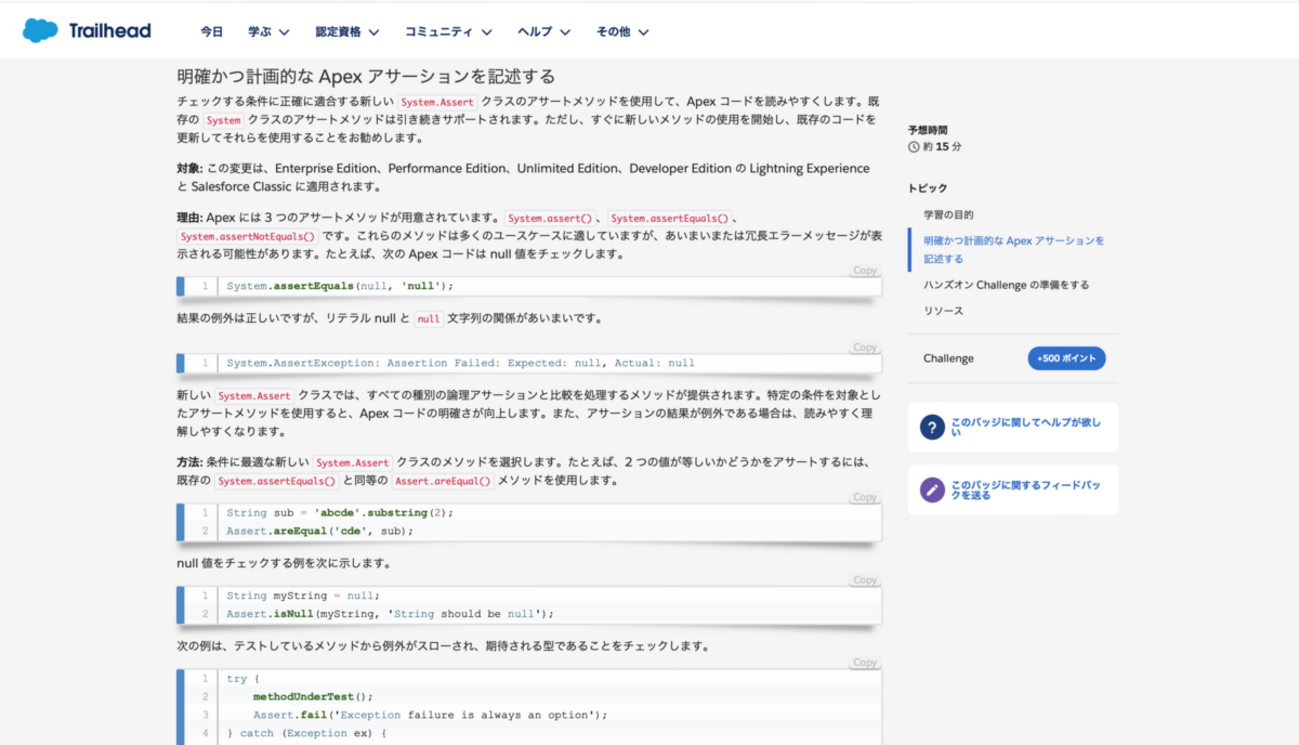The height and width of the screenshot is (745, 1299).
Task: Open the 今日 menu item
Action: tap(212, 32)
